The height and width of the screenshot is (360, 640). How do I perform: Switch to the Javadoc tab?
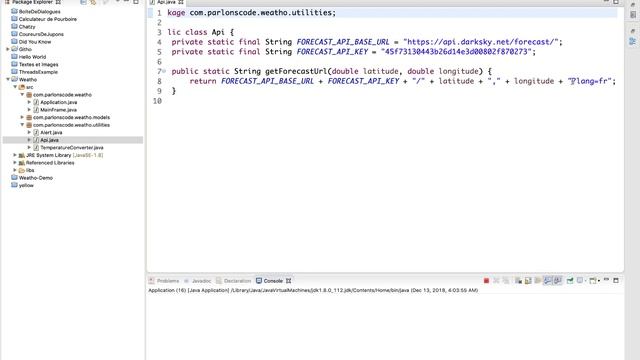(198, 281)
